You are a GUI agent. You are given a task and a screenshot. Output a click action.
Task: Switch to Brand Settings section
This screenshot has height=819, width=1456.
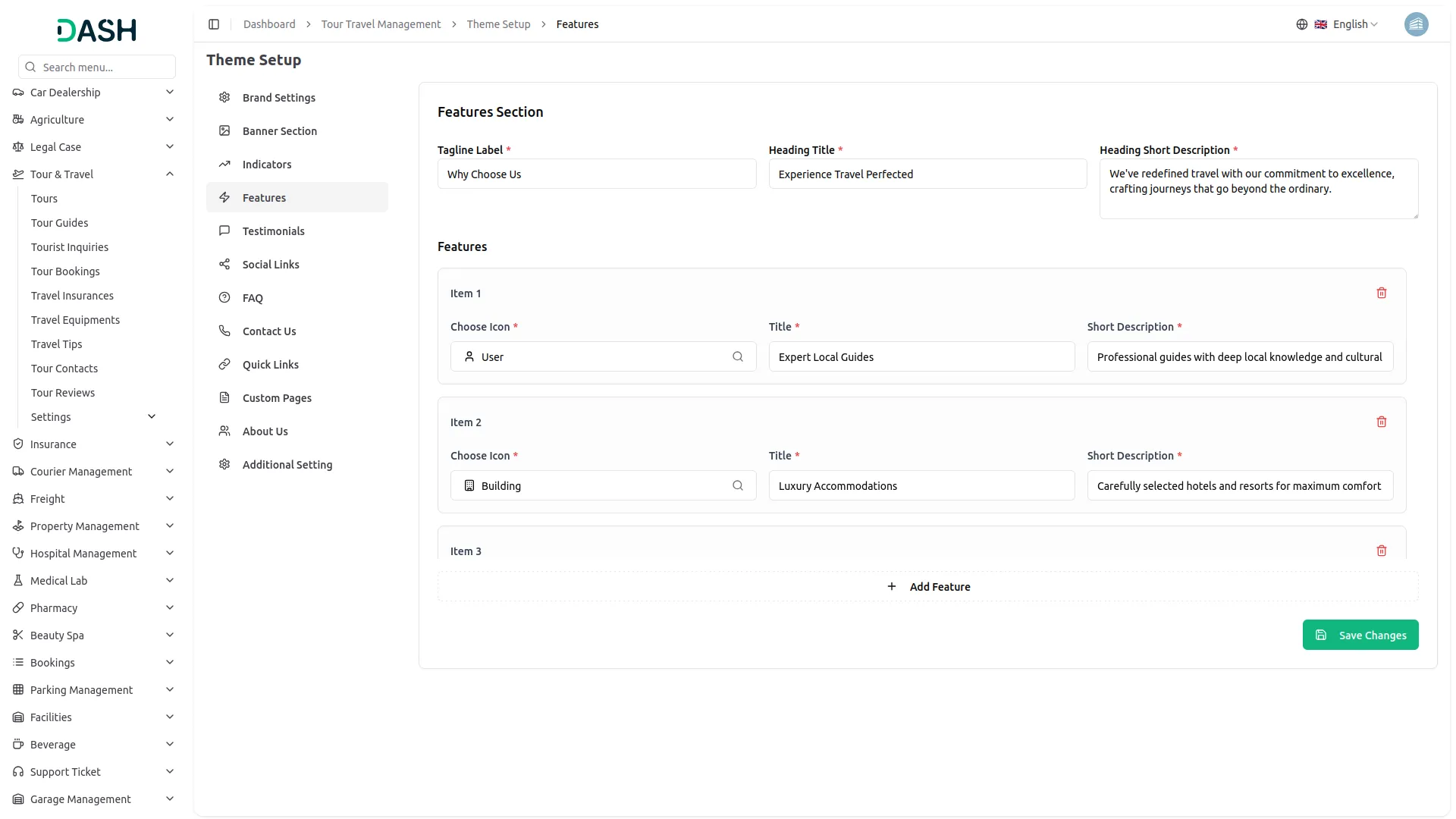pos(278,98)
